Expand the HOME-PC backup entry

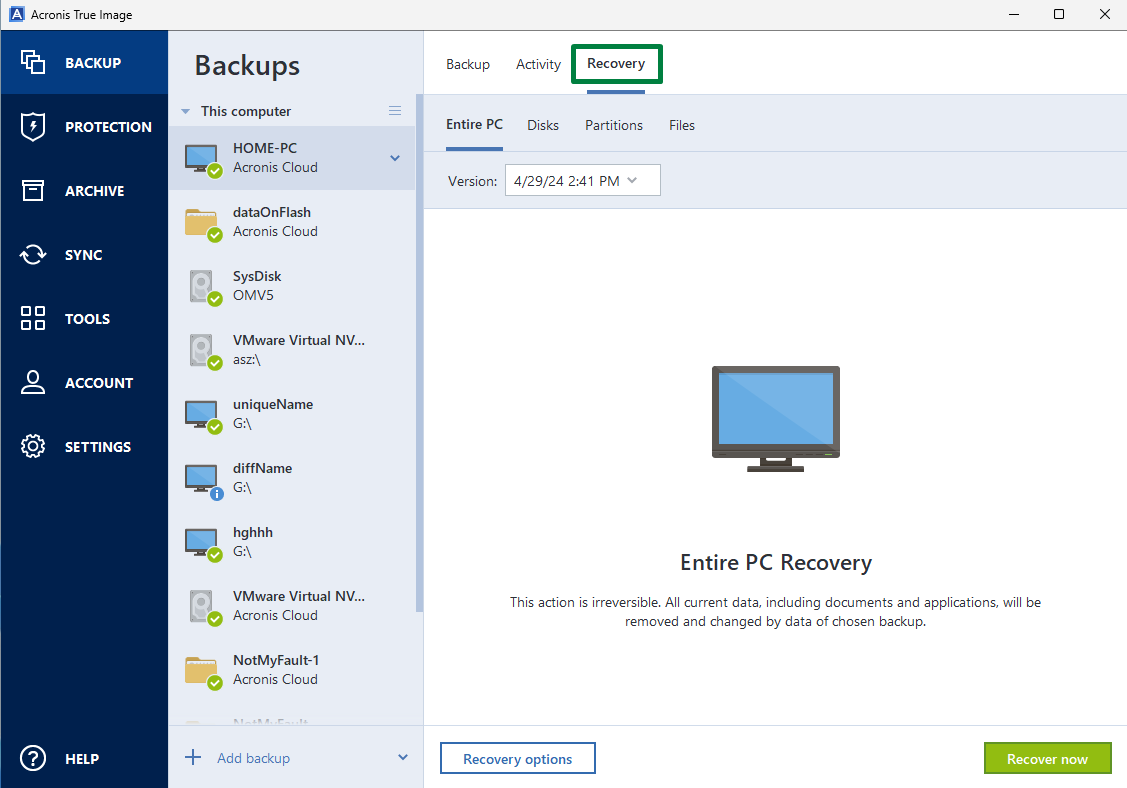pyautogui.click(x=395, y=158)
